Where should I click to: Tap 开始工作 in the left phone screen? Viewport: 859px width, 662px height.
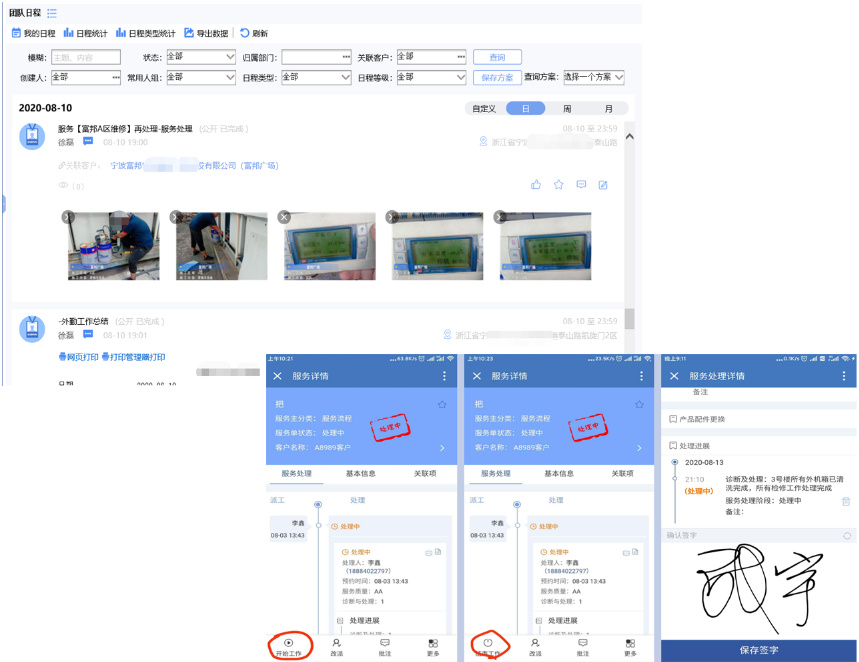tap(288, 646)
